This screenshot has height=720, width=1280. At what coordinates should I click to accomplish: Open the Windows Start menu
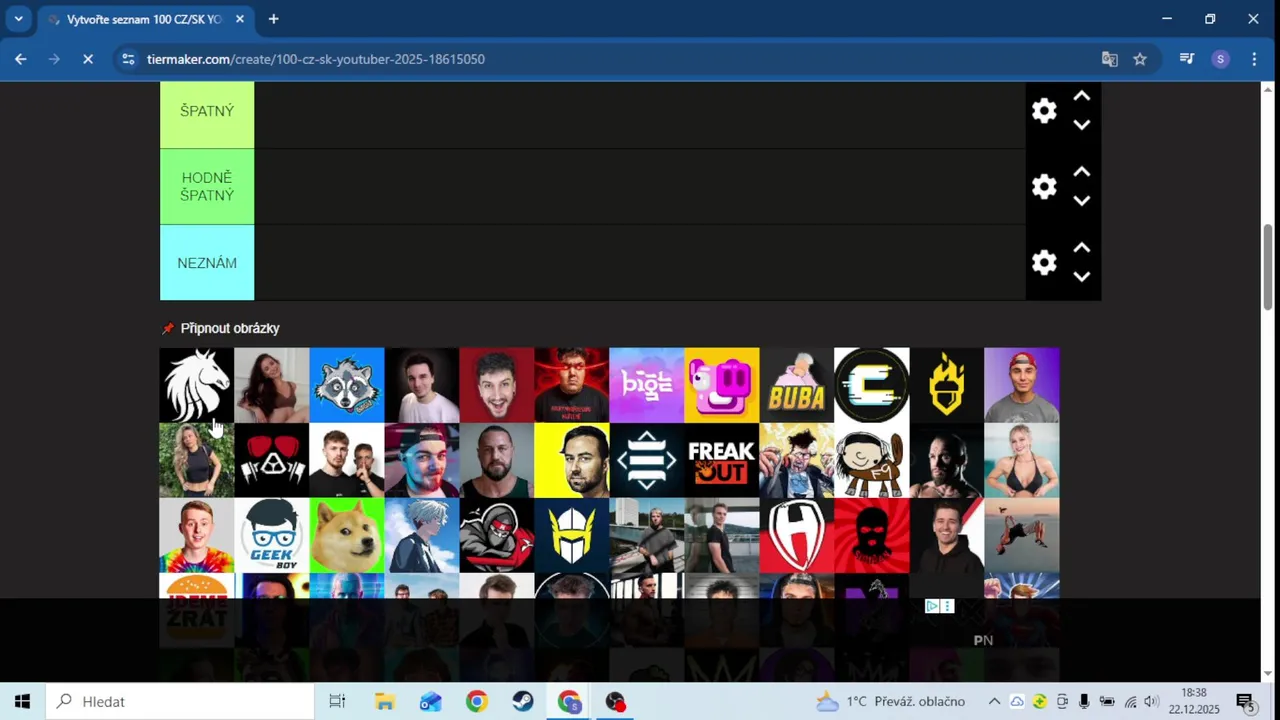[x=22, y=701]
